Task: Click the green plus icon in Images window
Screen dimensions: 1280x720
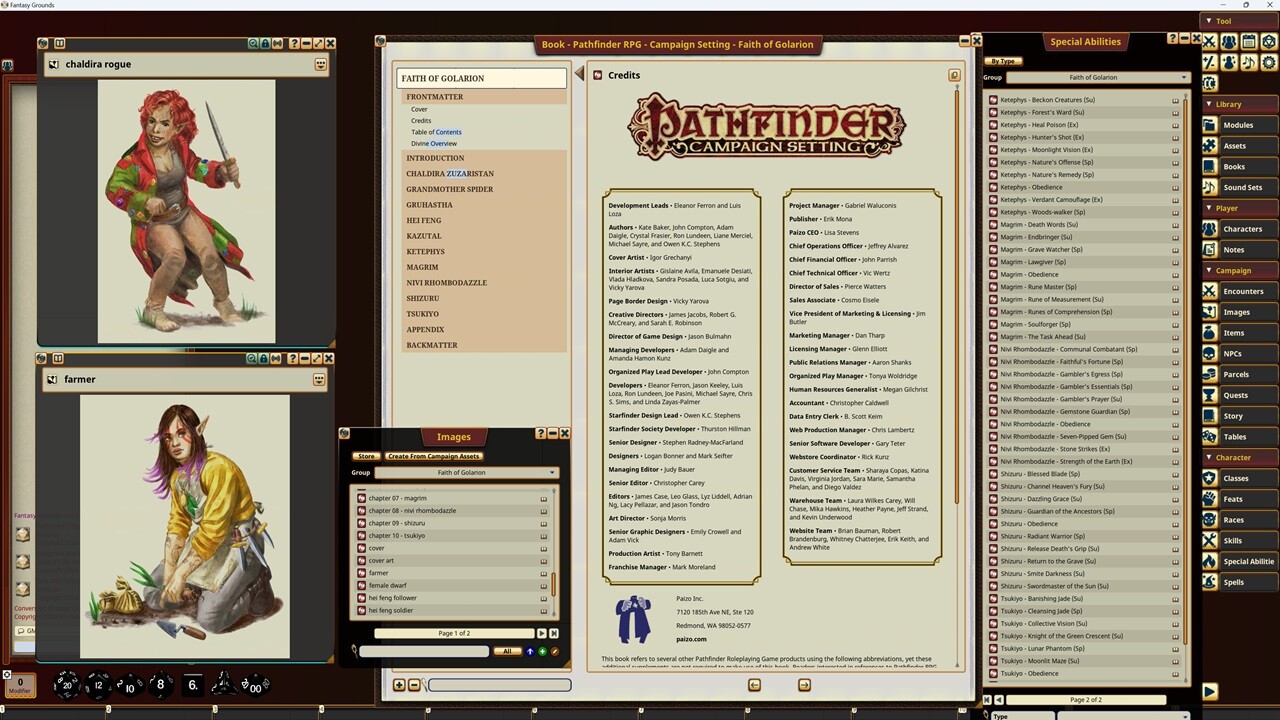Action: [x=542, y=651]
